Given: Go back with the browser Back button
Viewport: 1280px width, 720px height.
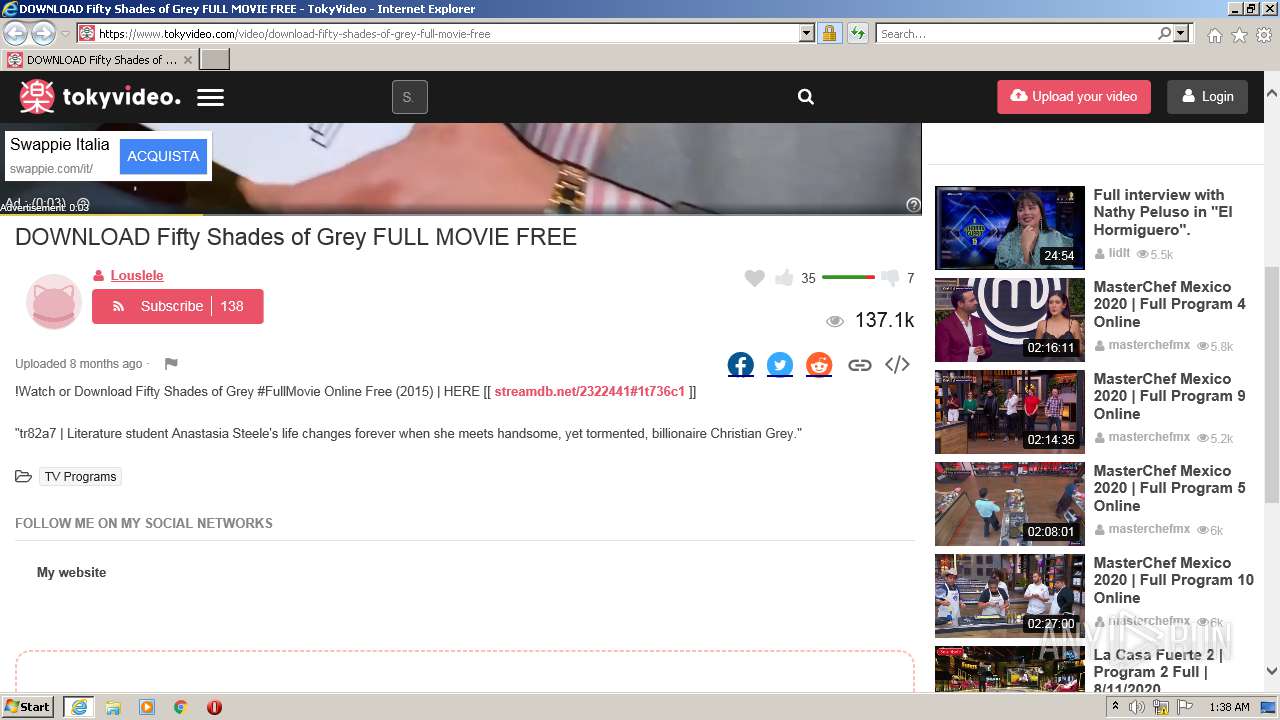Looking at the screenshot, I should pyautogui.click(x=15, y=33).
